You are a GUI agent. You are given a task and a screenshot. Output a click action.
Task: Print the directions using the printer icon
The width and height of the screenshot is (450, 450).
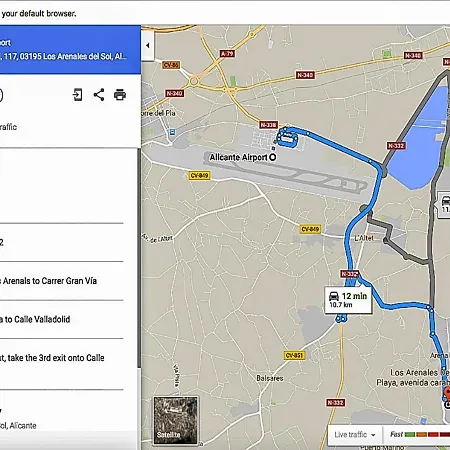pos(120,95)
